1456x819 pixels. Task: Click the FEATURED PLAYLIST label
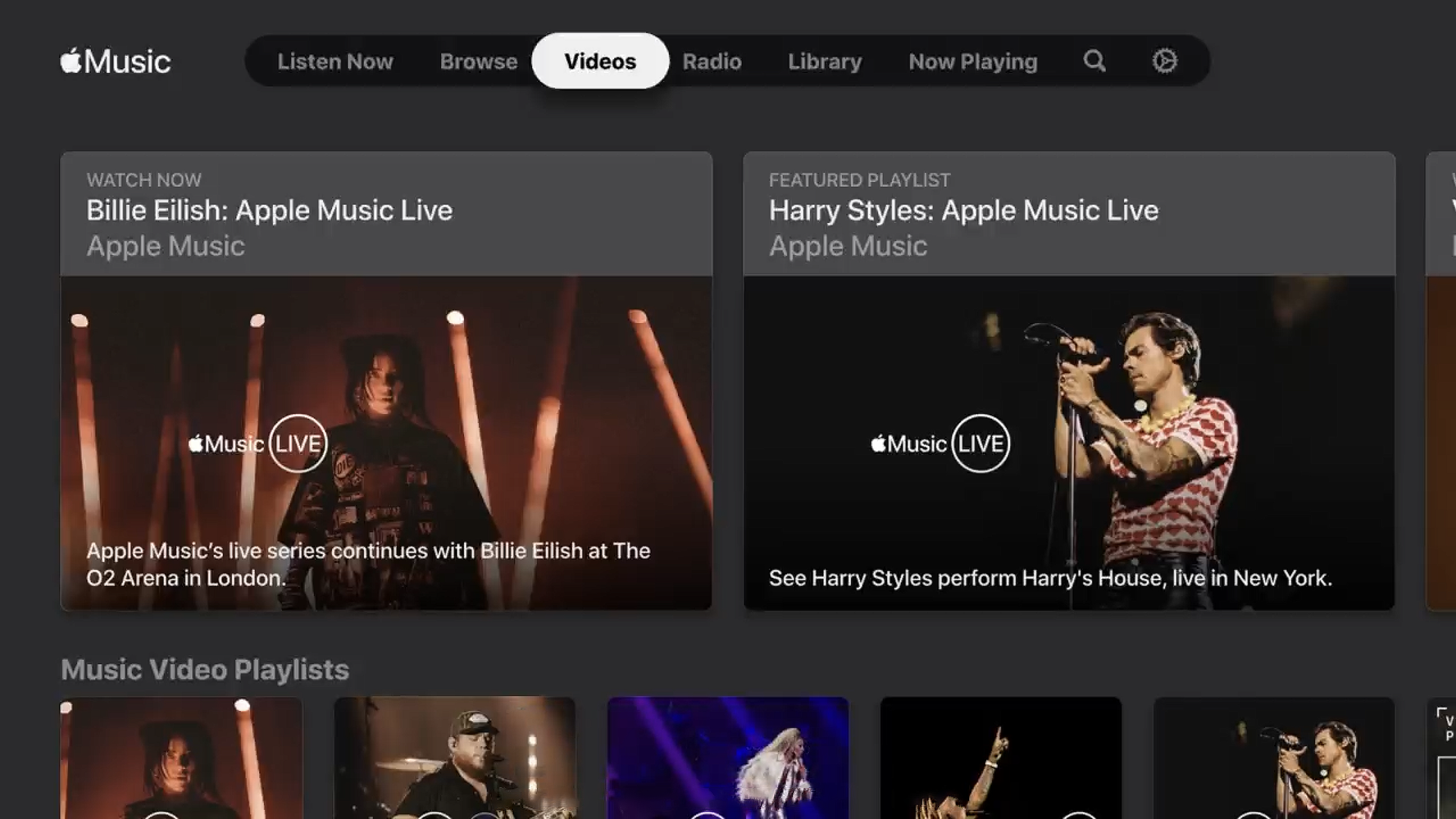859,180
